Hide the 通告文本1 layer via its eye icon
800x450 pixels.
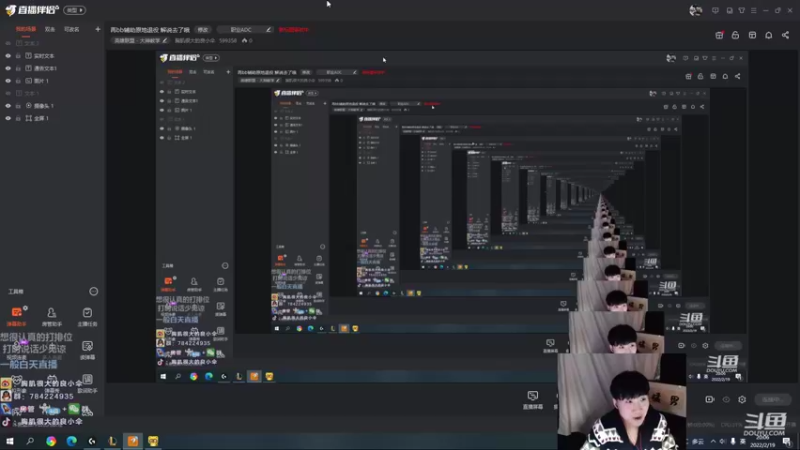[8, 68]
